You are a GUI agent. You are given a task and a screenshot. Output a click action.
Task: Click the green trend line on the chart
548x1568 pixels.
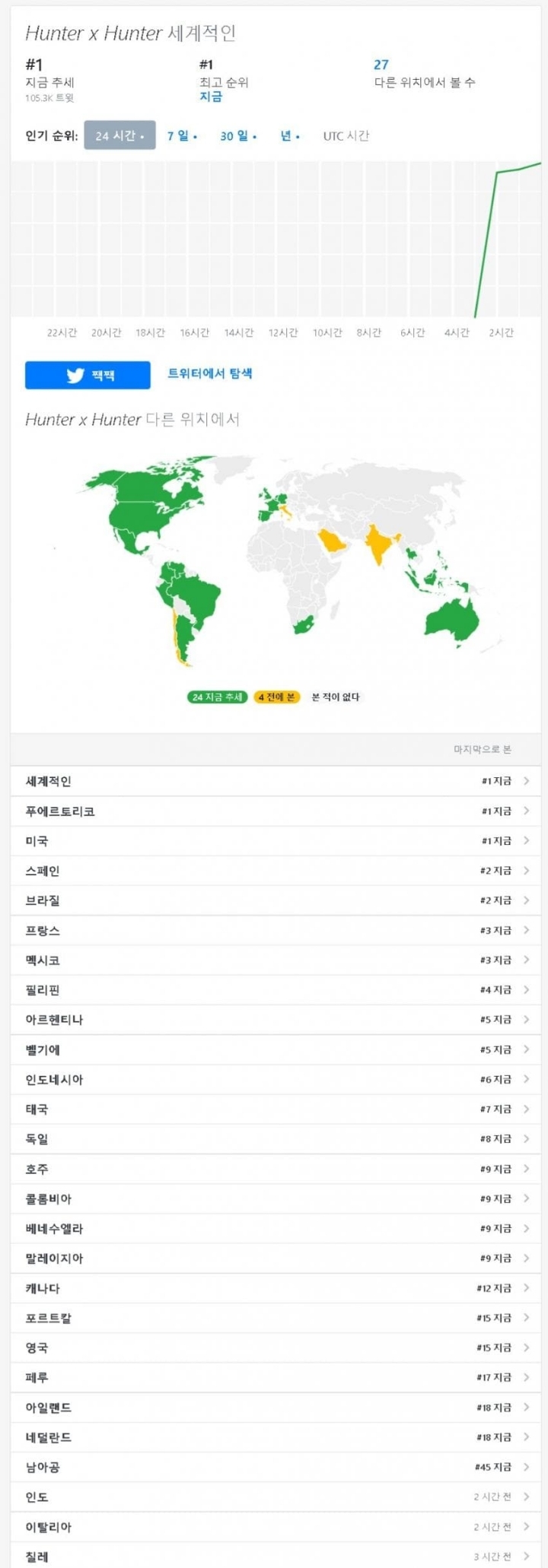pos(486,243)
